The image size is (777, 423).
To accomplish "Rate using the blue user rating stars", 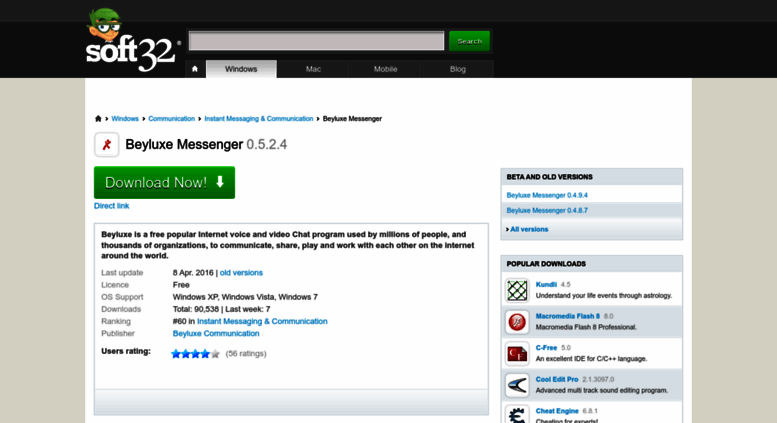I will pyautogui.click(x=195, y=354).
